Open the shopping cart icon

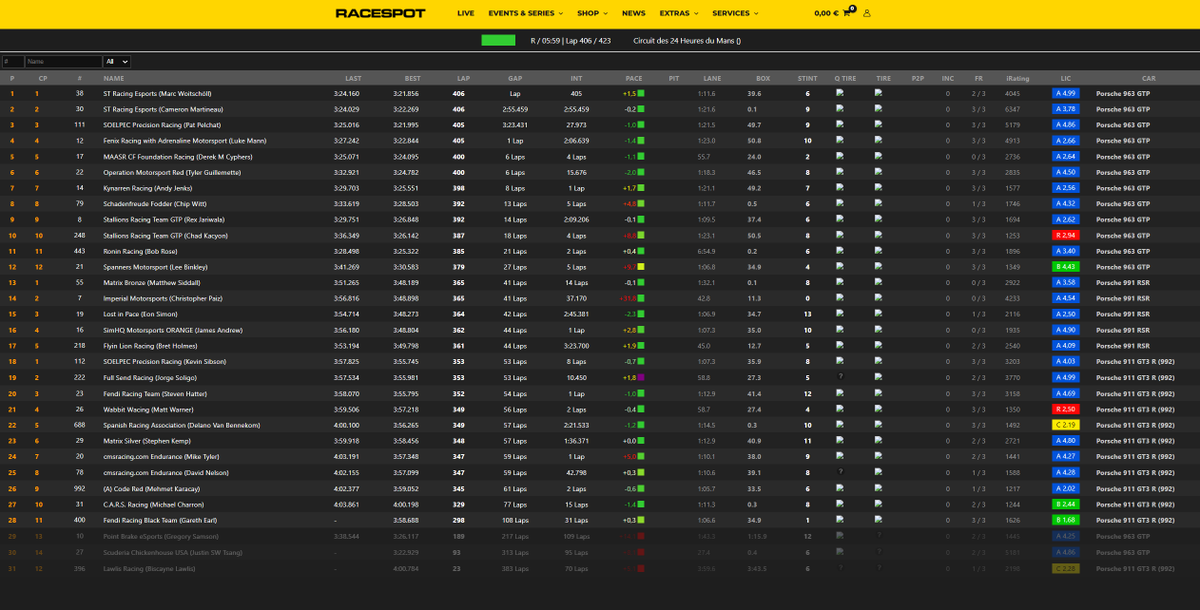[849, 13]
